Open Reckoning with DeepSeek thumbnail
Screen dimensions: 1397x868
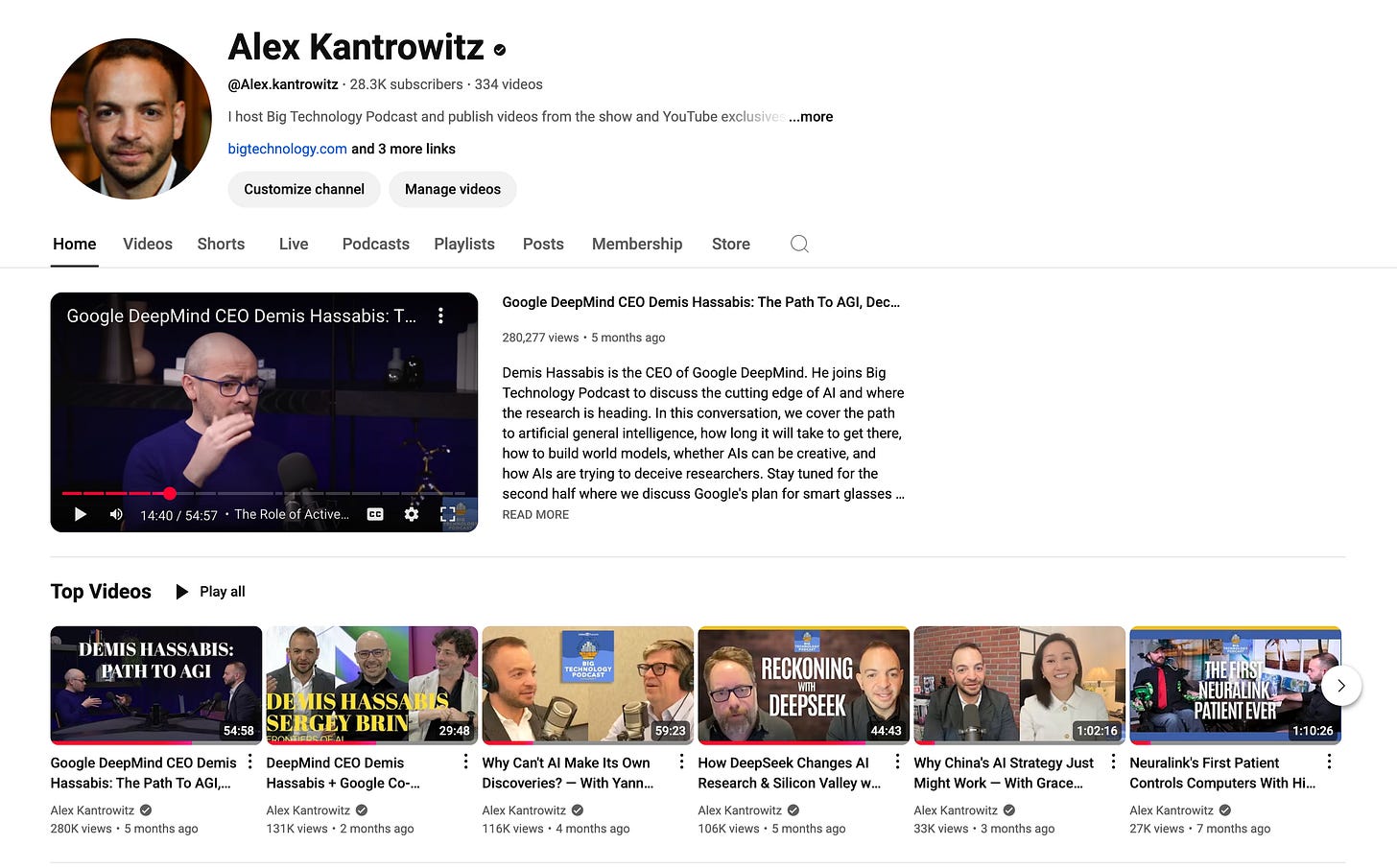tap(804, 685)
